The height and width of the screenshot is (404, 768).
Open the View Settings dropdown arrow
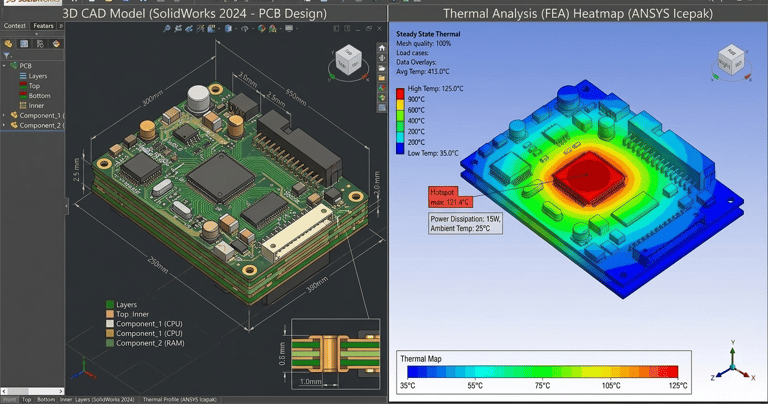[297, 29]
